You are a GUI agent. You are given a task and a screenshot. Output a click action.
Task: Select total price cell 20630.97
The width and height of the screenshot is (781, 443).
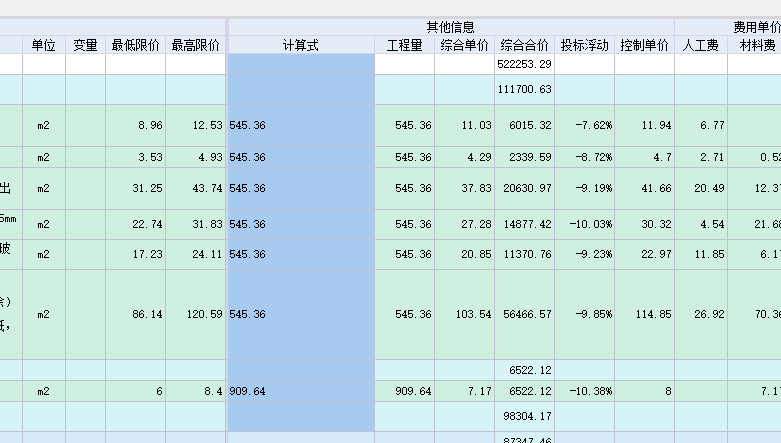tap(524, 188)
